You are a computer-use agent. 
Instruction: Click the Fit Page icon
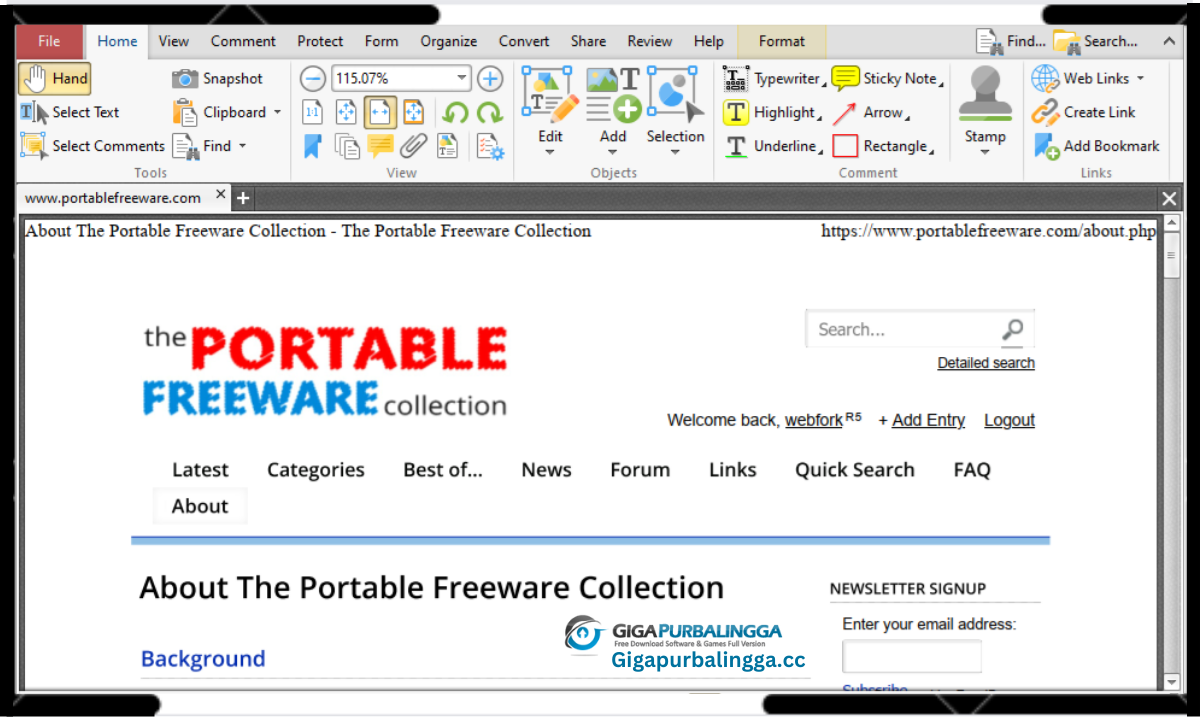pos(346,112)
